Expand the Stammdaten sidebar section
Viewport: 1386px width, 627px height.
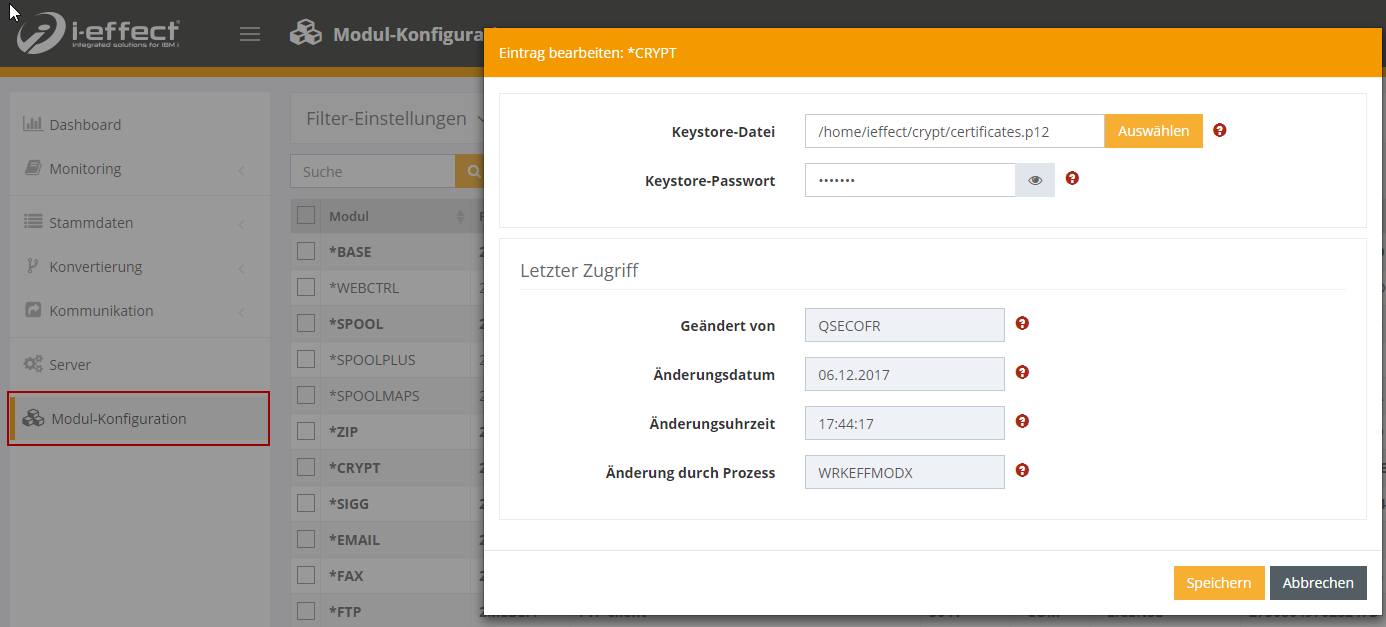pos(91,223)
